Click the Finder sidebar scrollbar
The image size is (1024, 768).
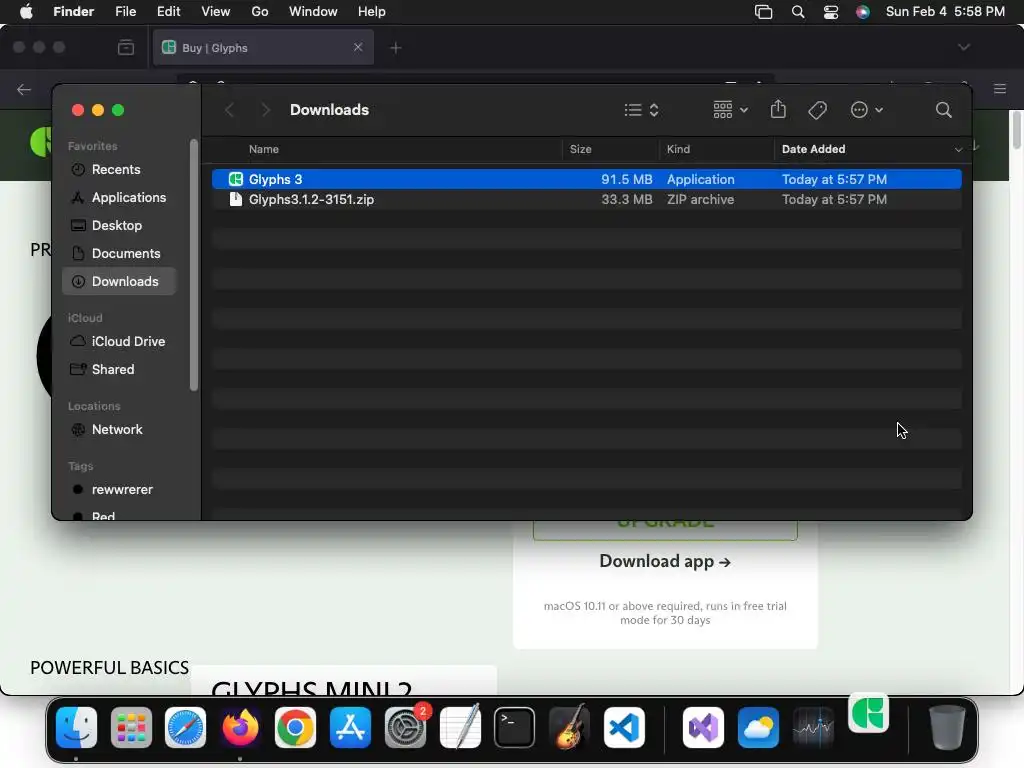(193, 264)
